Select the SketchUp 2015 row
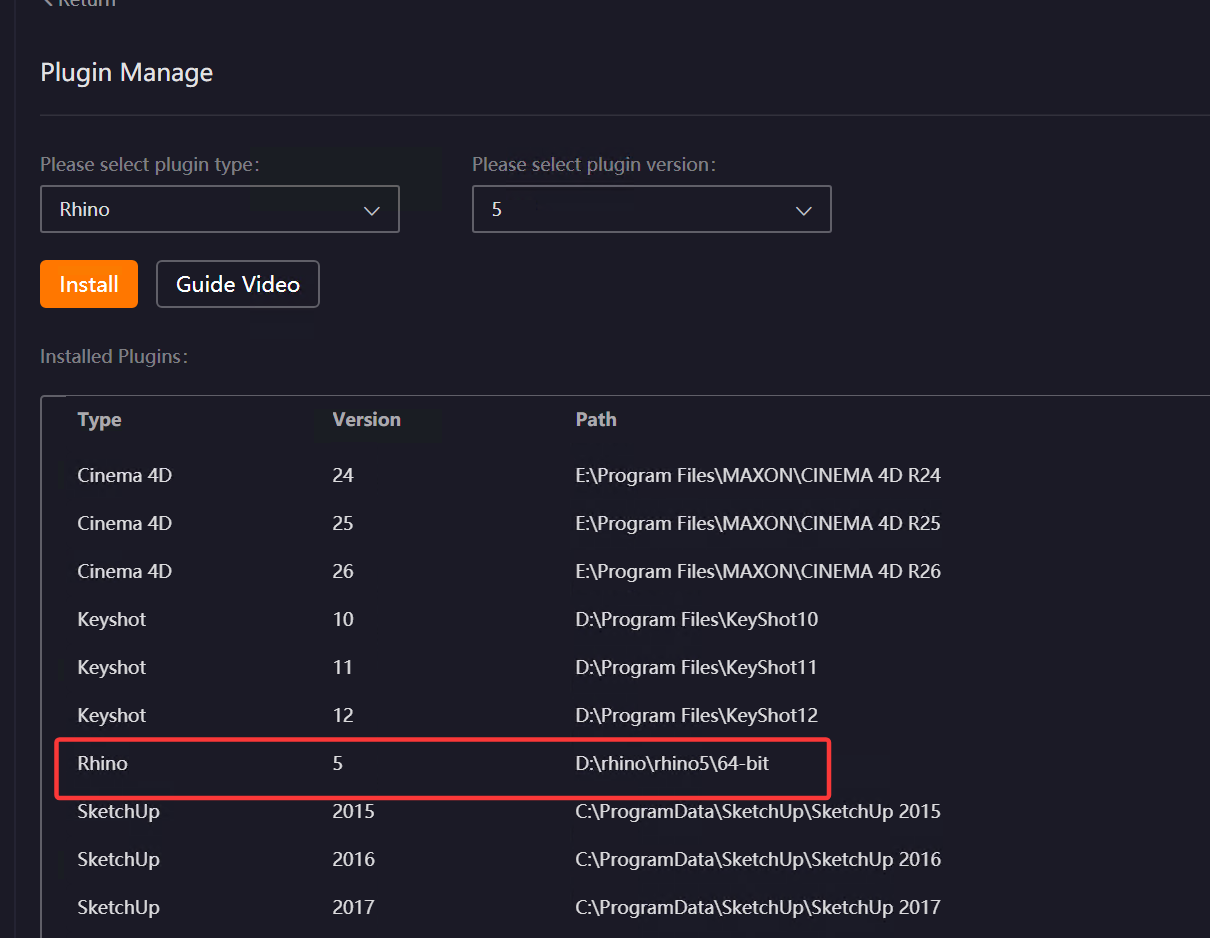 (625, 811)
